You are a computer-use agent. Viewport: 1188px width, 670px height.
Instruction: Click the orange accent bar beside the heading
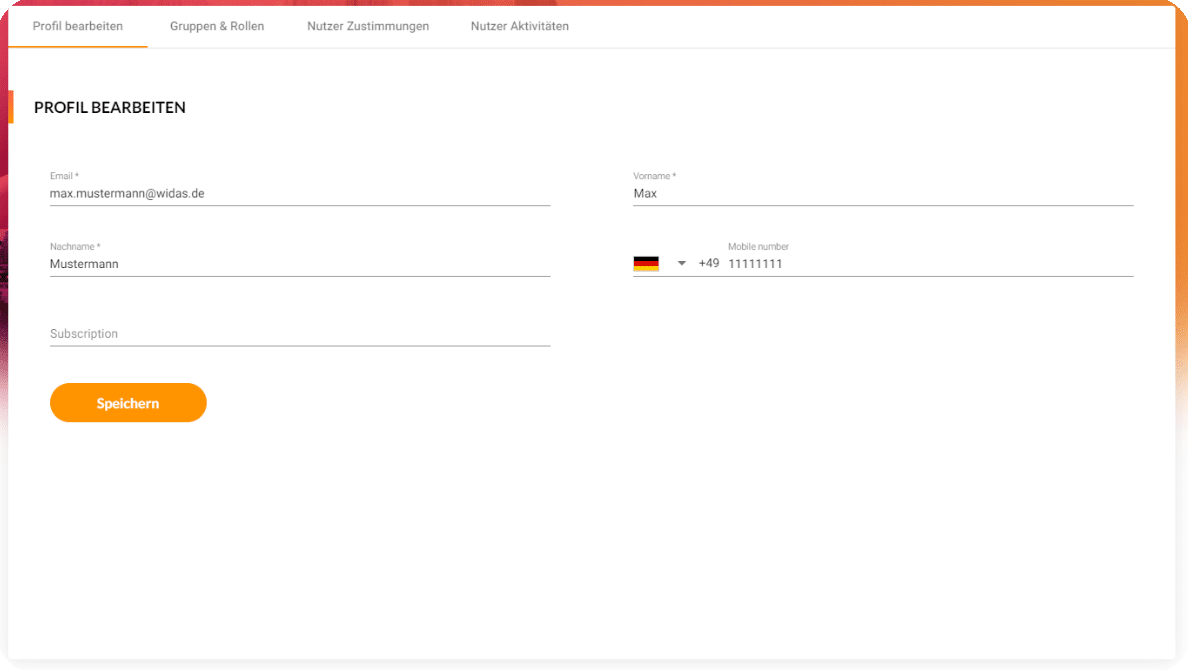tap(11, 107)
